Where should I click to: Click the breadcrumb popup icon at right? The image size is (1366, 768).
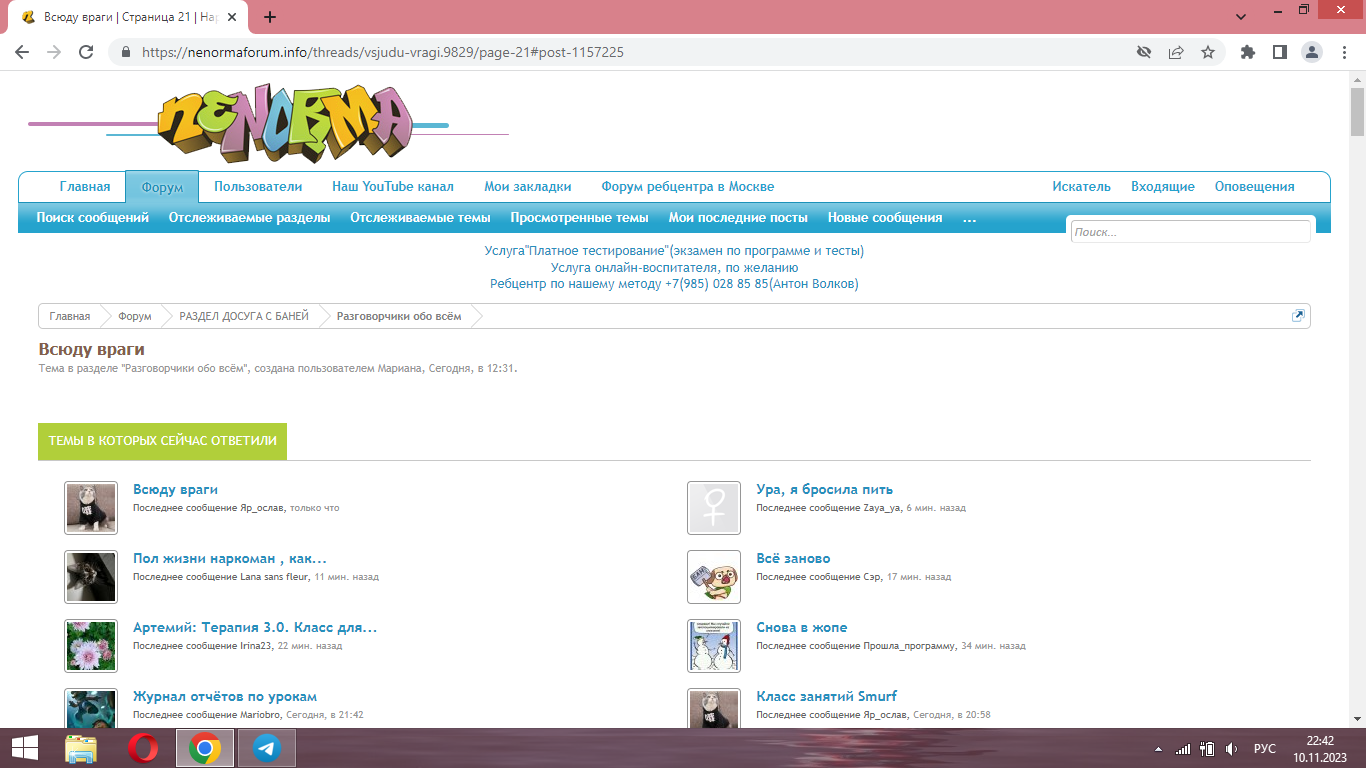click(x=1298, y=316)
